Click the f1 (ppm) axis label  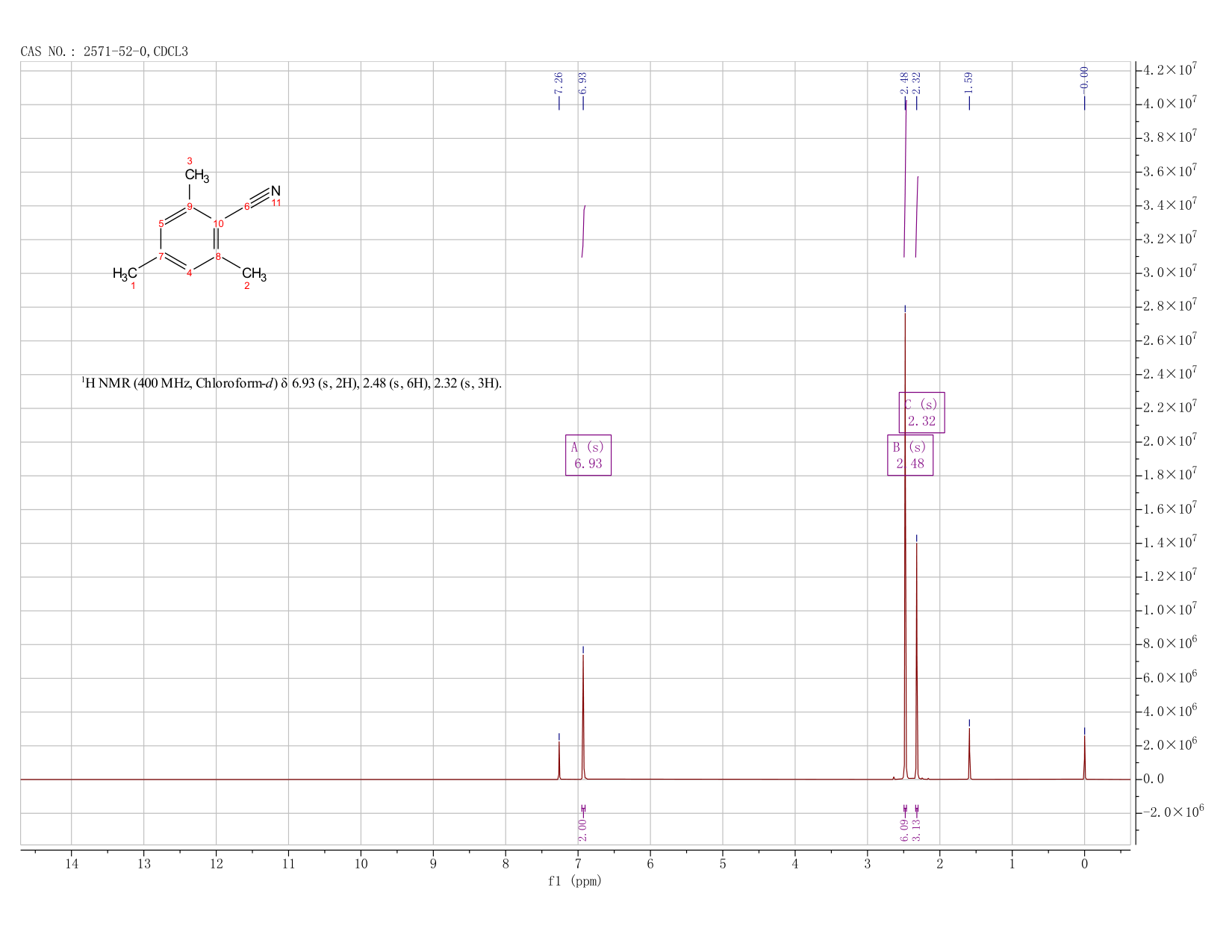(575, 881)
